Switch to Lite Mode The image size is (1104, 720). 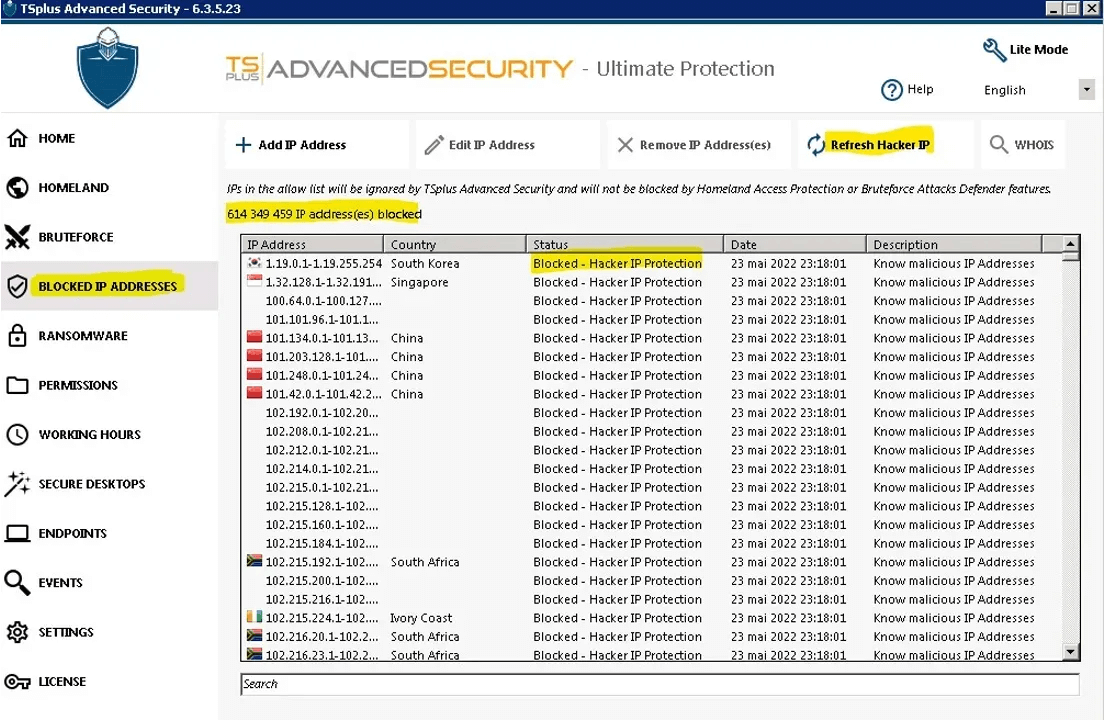coord(1024,49)
